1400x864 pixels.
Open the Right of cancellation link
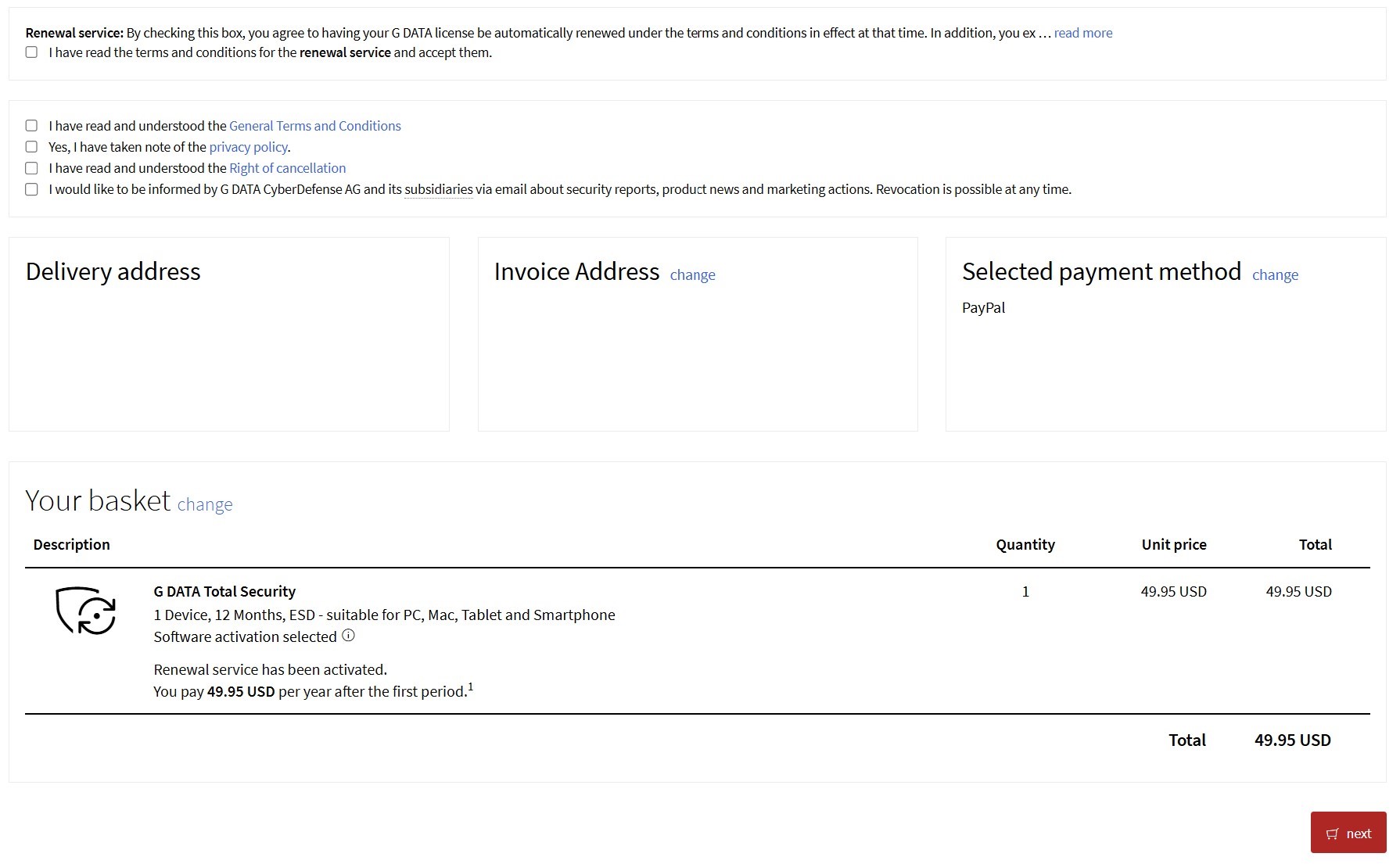point(288,168)
